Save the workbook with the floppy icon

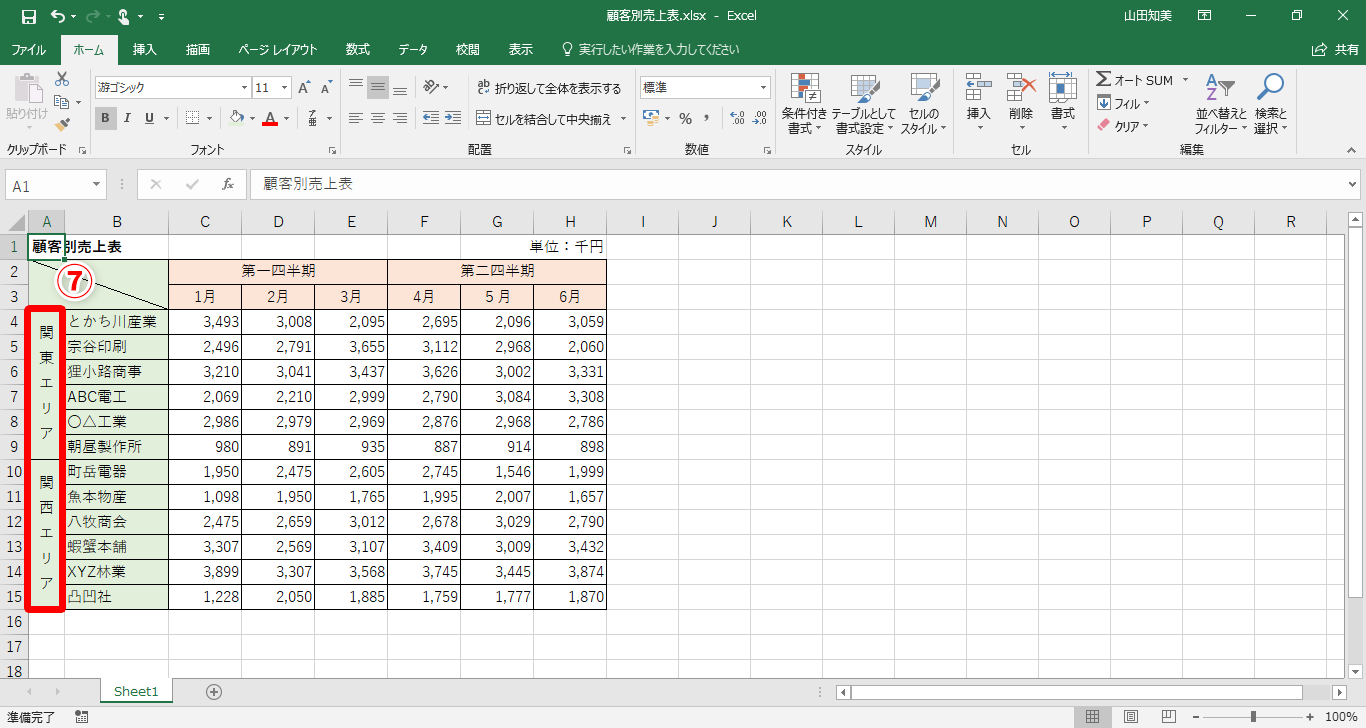[29, 16]
